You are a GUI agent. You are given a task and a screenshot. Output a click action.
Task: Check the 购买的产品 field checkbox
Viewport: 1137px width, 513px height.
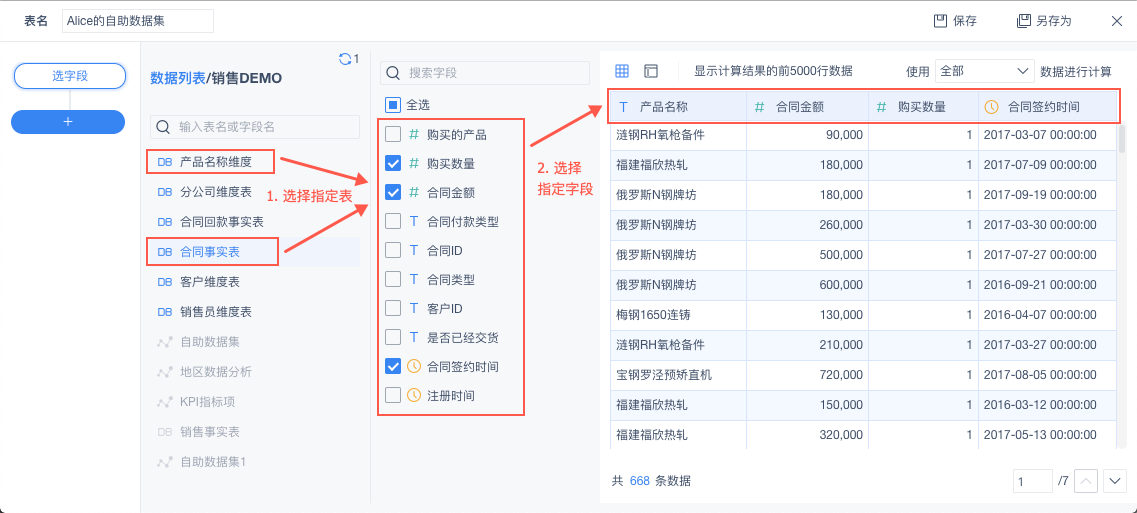(393, 134)
